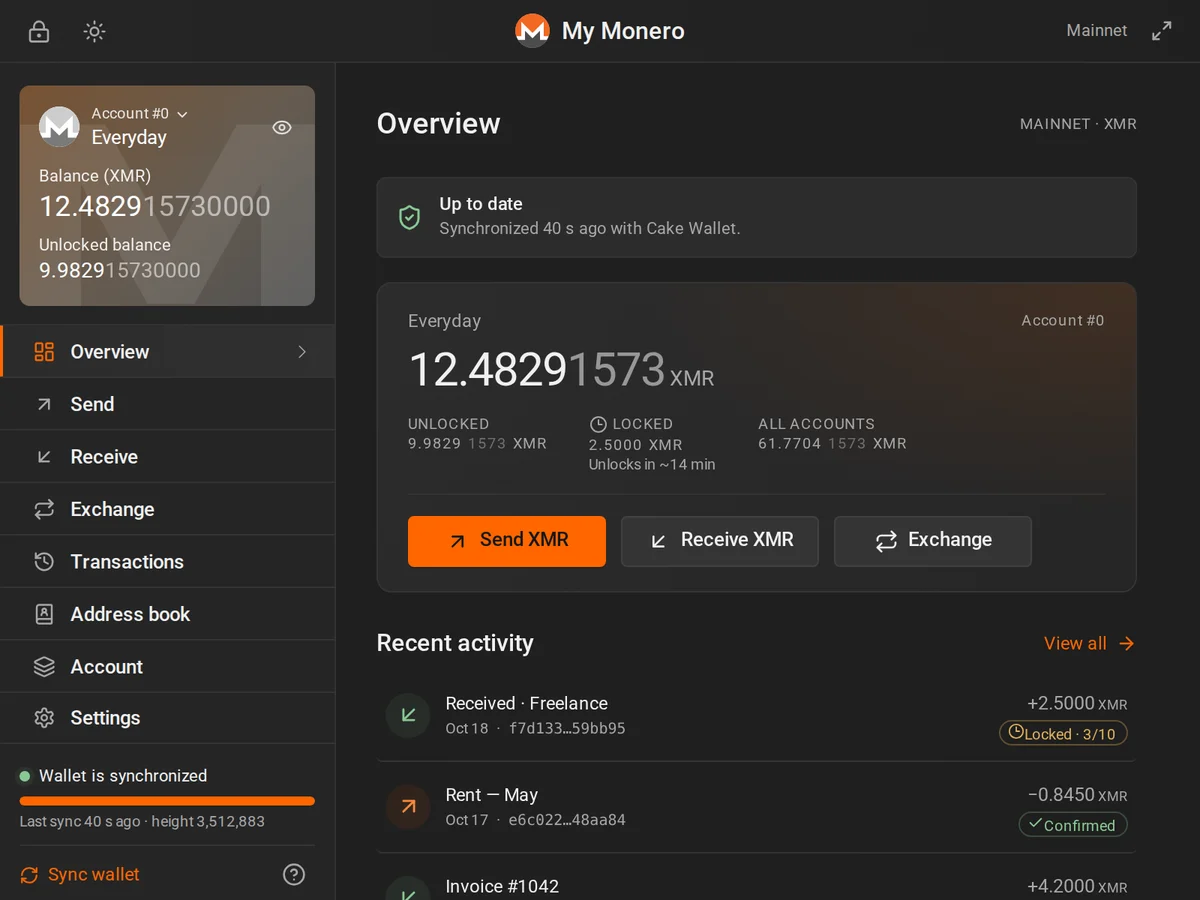Open the Mainnet network selector

[1097, 31]
